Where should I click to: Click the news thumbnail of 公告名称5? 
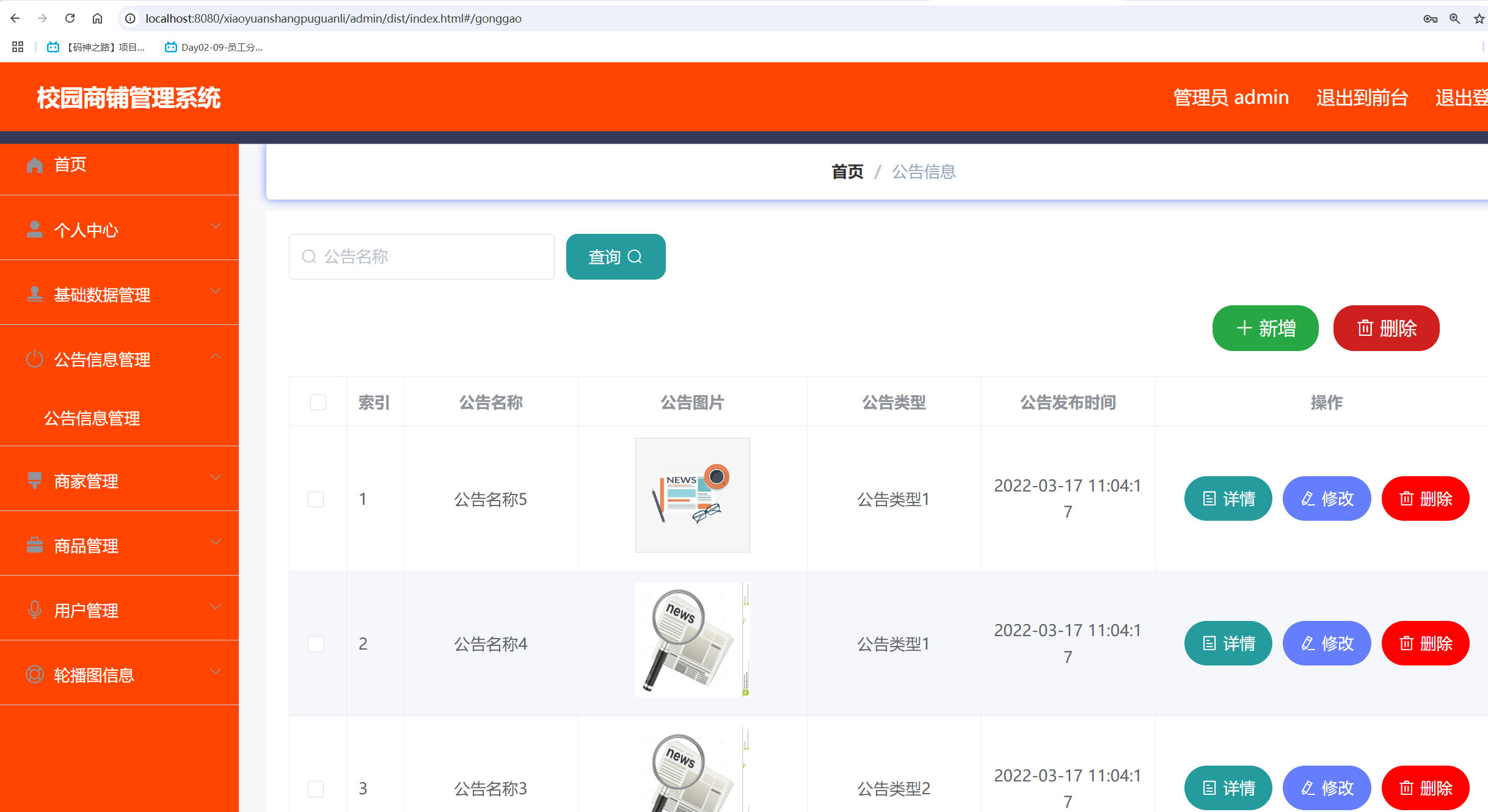(x=692, y=495)
